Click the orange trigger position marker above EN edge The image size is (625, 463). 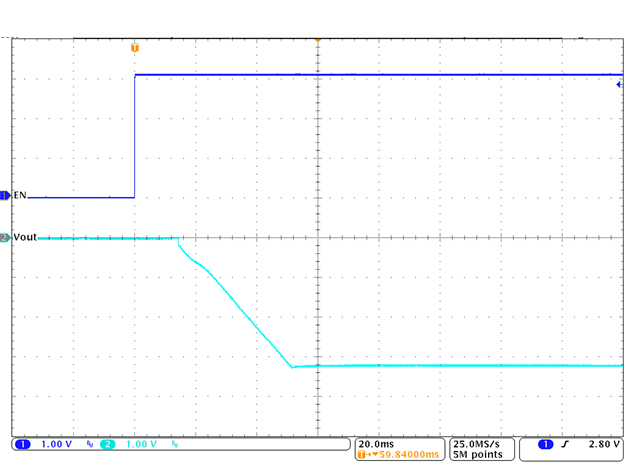135,47
